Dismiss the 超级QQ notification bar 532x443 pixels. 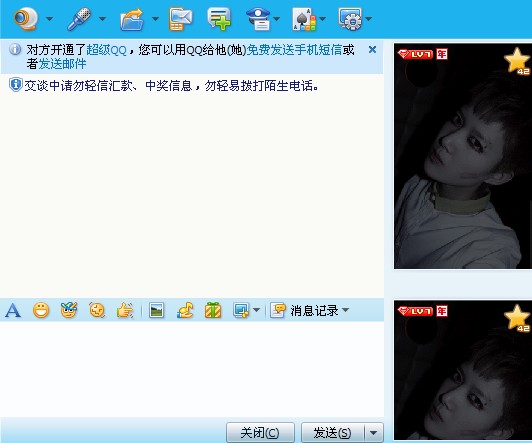click(372, 50)
